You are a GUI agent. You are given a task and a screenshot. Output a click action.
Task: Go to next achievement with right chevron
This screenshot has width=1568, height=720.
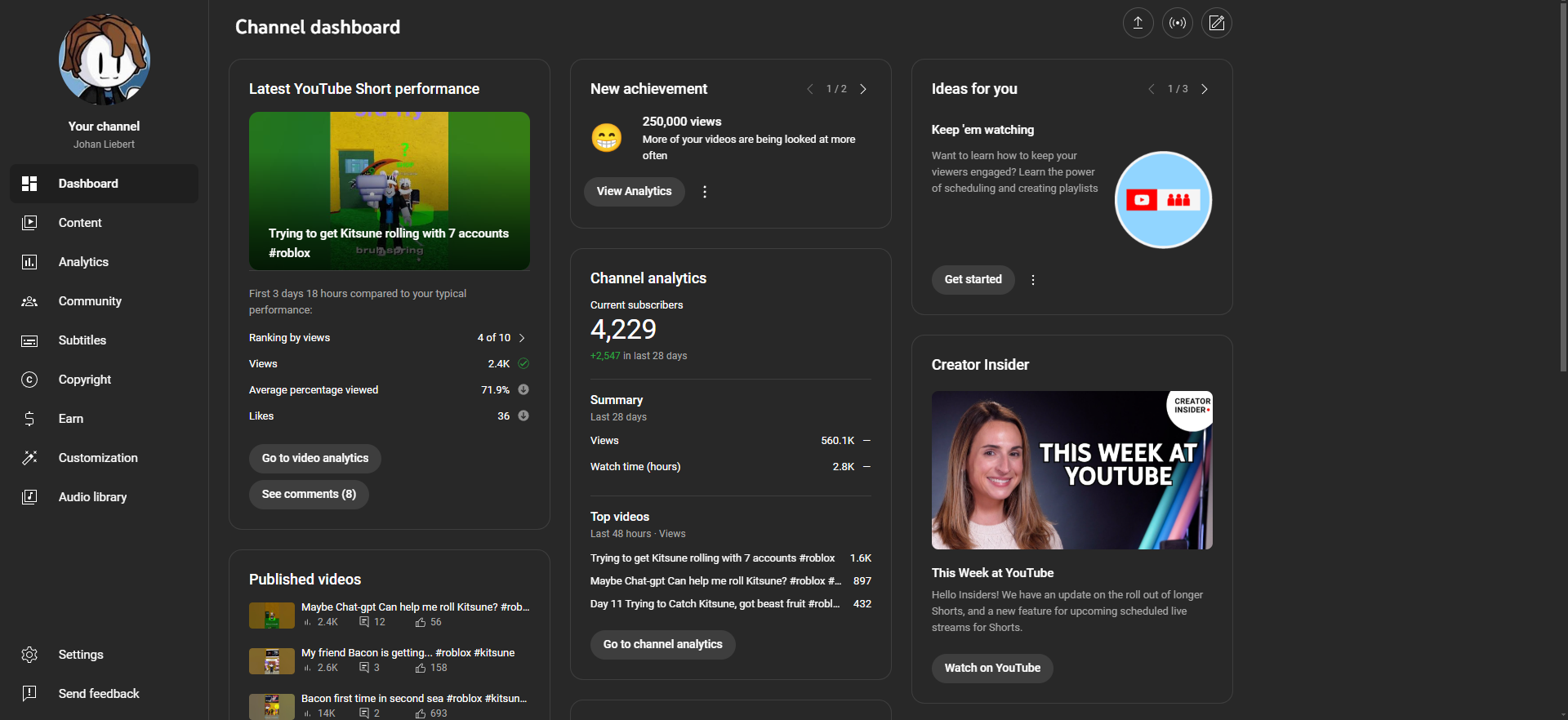click(x=863, y=89)
